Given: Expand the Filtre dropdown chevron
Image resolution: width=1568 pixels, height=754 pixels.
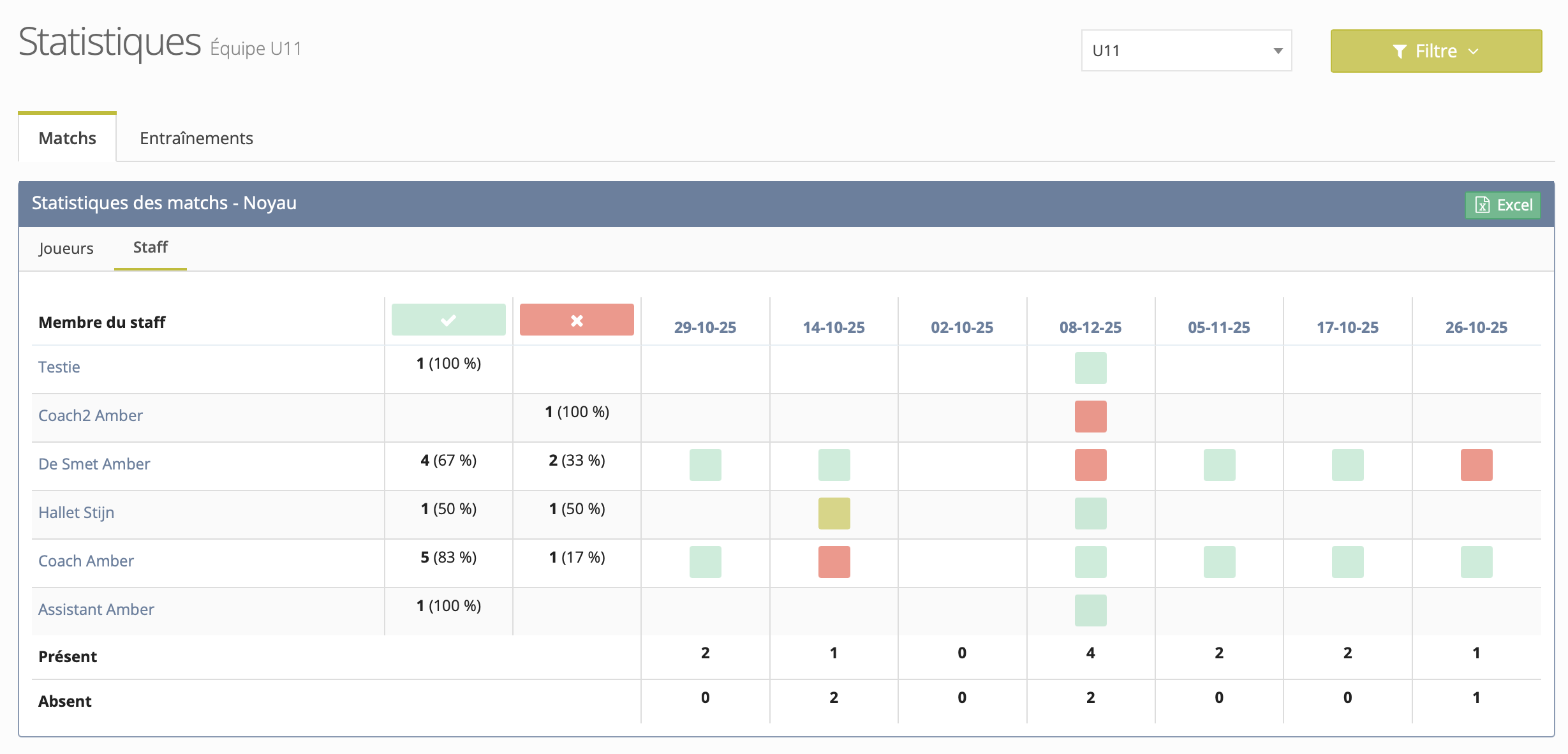Looking at the screenshot, I should 1473,51.
